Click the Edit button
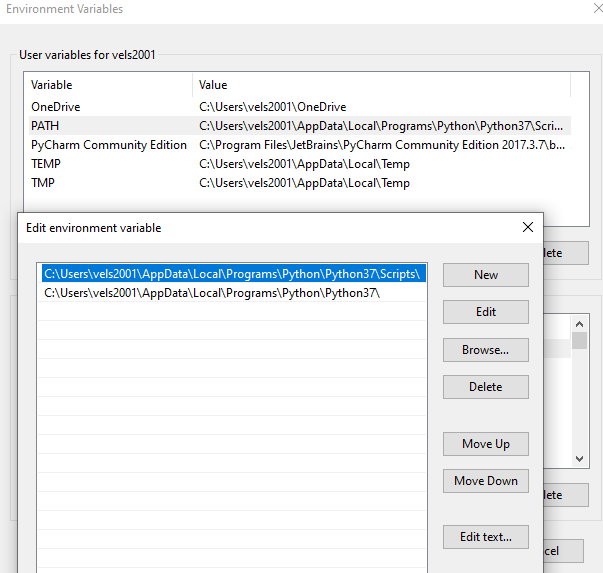 pyautogui.click(x=486, y=312)
